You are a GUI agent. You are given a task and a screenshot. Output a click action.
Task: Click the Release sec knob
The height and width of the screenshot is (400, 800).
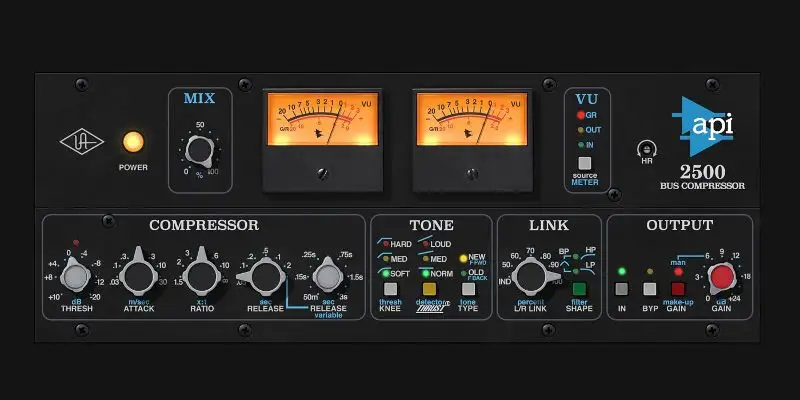[264, 276]
